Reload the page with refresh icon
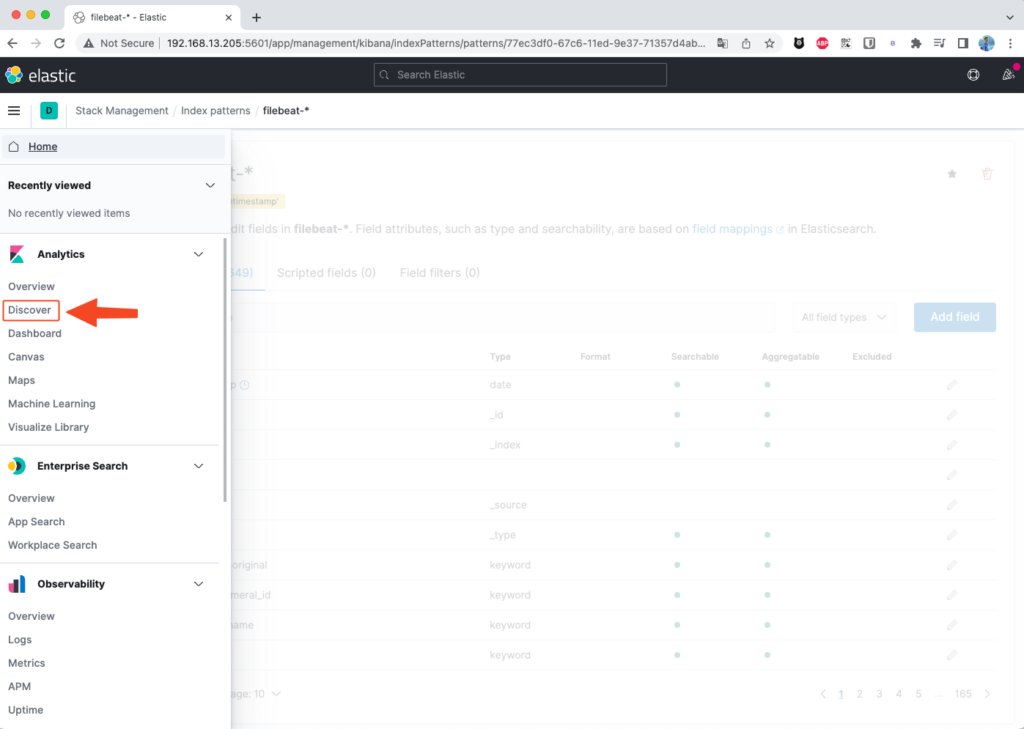The image size is (1024, 729). coord(59,43)
